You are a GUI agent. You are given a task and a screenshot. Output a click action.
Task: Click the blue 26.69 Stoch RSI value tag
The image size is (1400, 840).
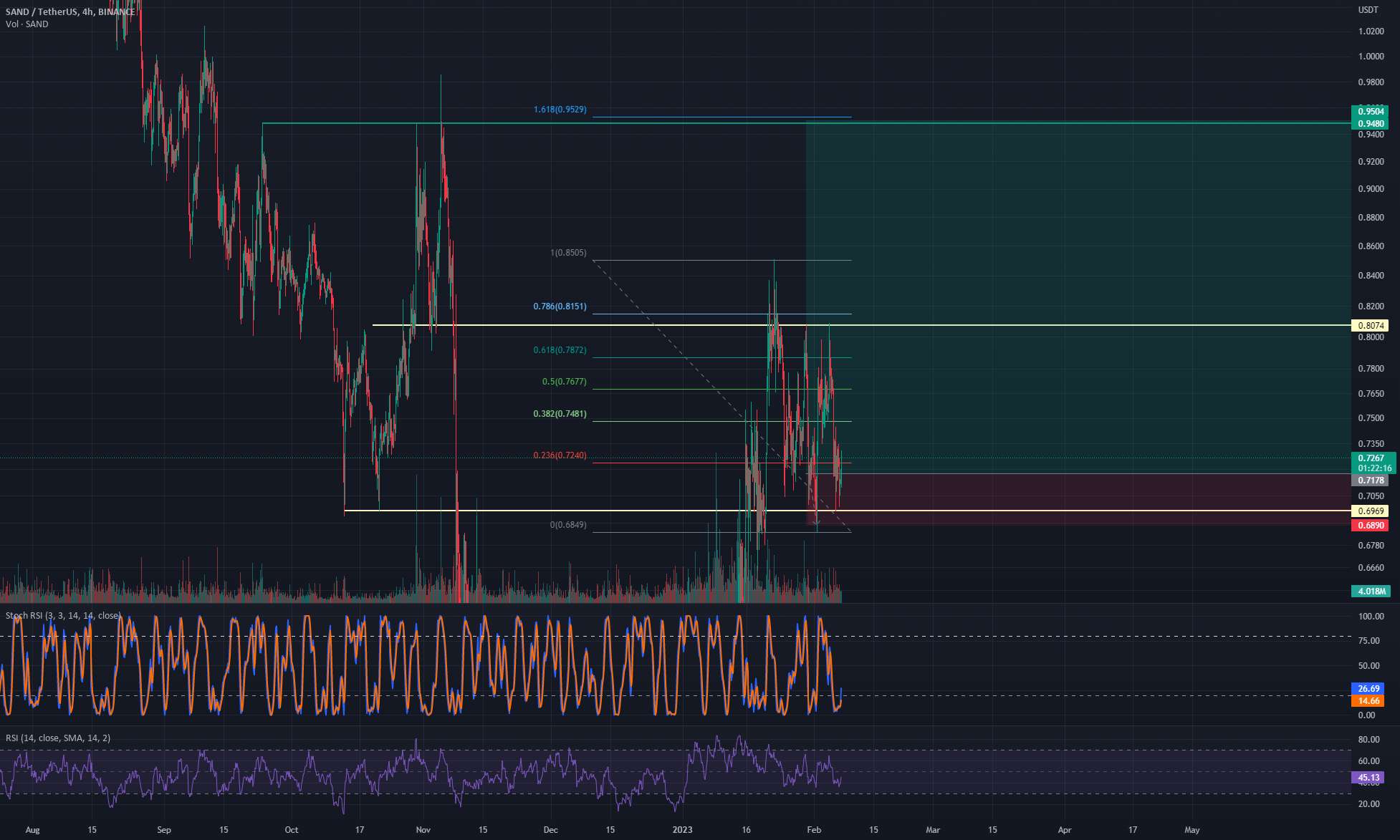[1368, 689]
